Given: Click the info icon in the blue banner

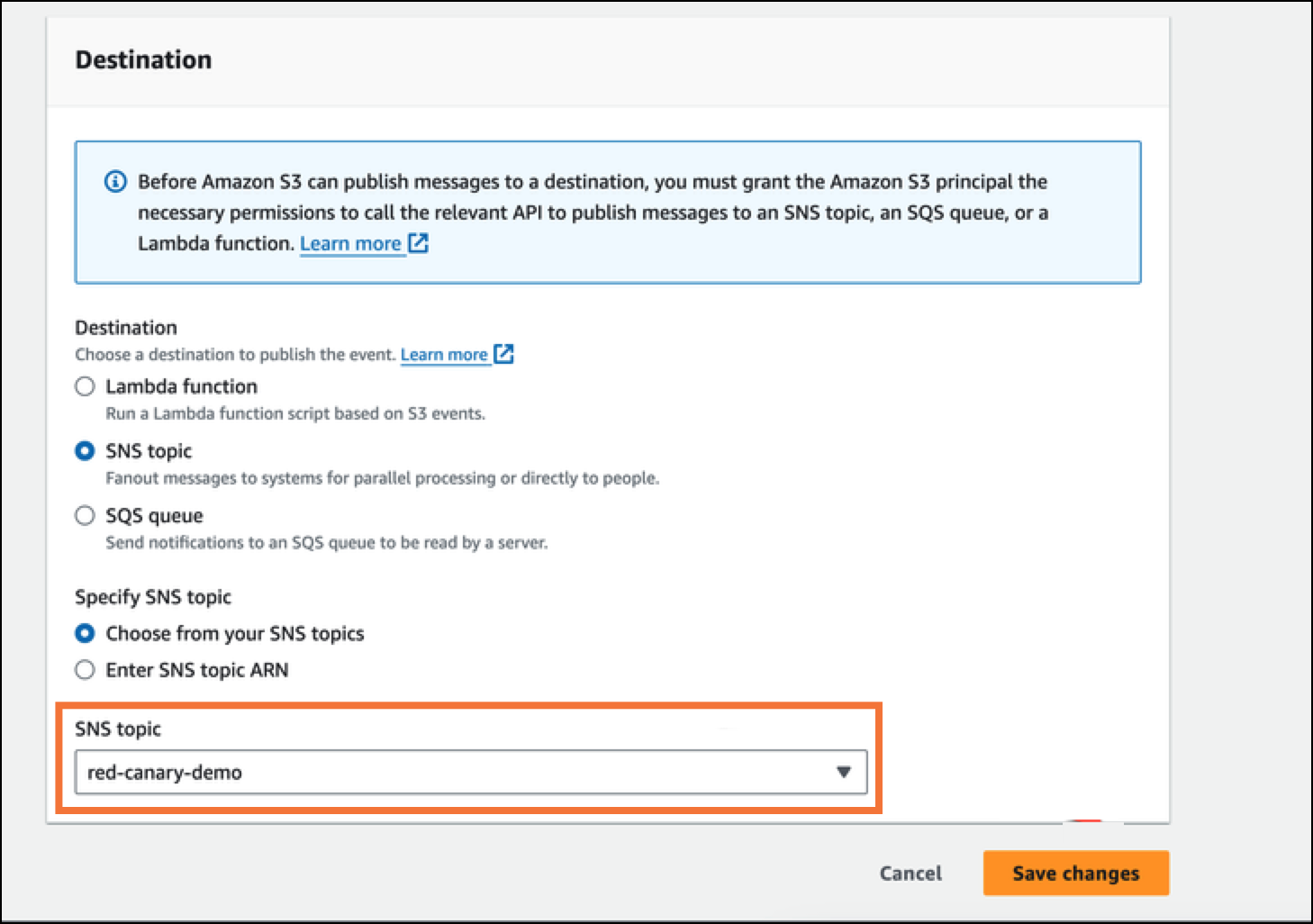Looking at the screenshot, I should click(115, 182).
